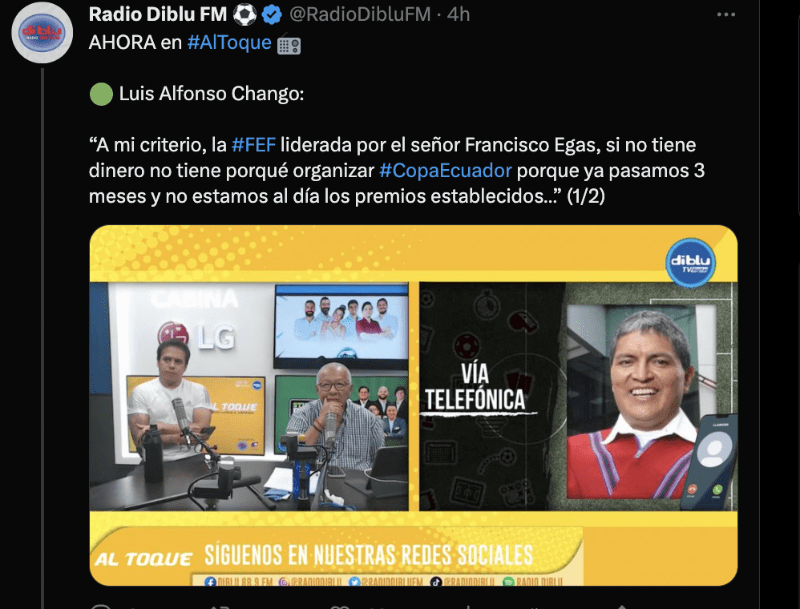The height and width of the screenshot is (609, 800).
Task: Click the guest's portrait photo in the image
Action: click(x=642, y=402)
